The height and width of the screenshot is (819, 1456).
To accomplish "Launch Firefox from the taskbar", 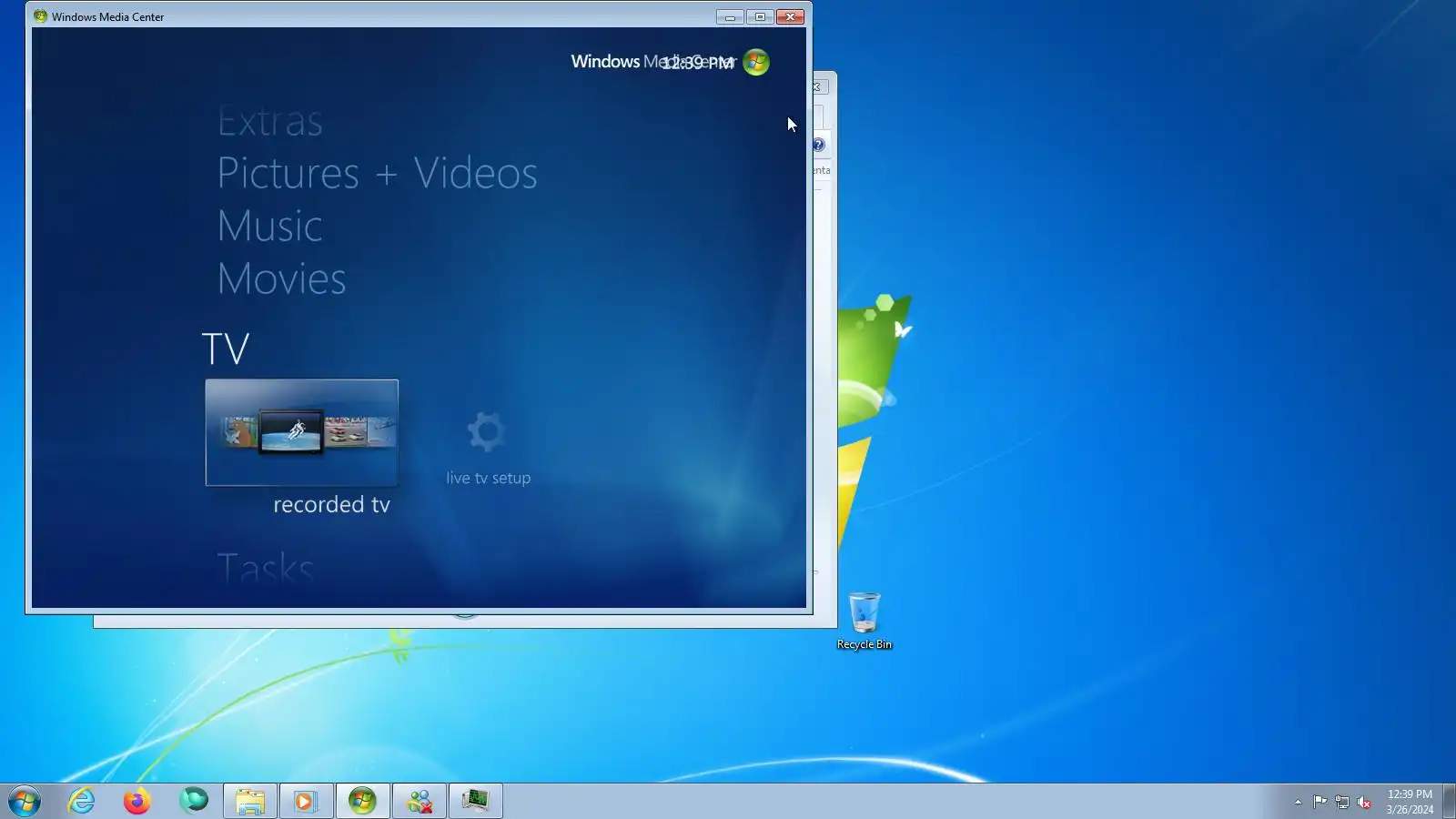I will (137, 801).
